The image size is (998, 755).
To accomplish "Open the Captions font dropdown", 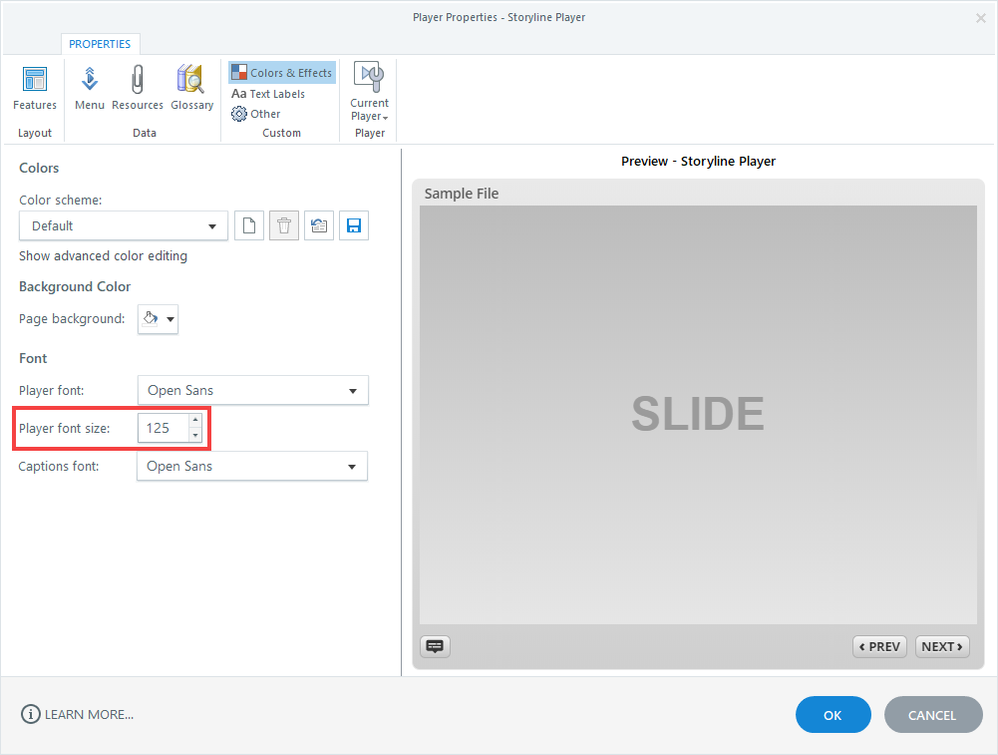I will [252, 466].
